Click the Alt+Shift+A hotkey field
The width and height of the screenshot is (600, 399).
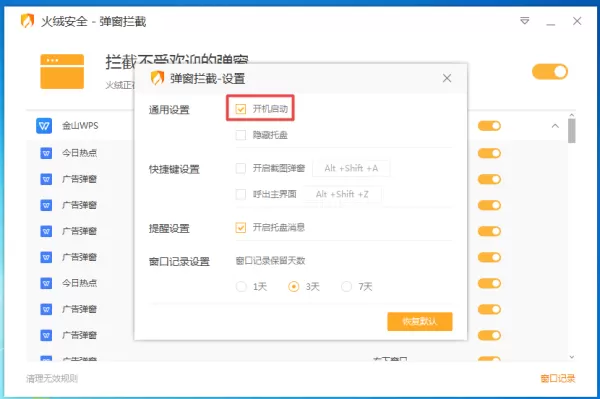(x=351, y=168)
